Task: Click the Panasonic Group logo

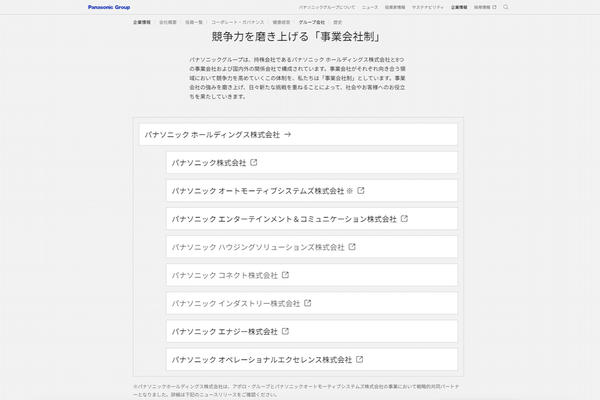Action: pos(109,7)
